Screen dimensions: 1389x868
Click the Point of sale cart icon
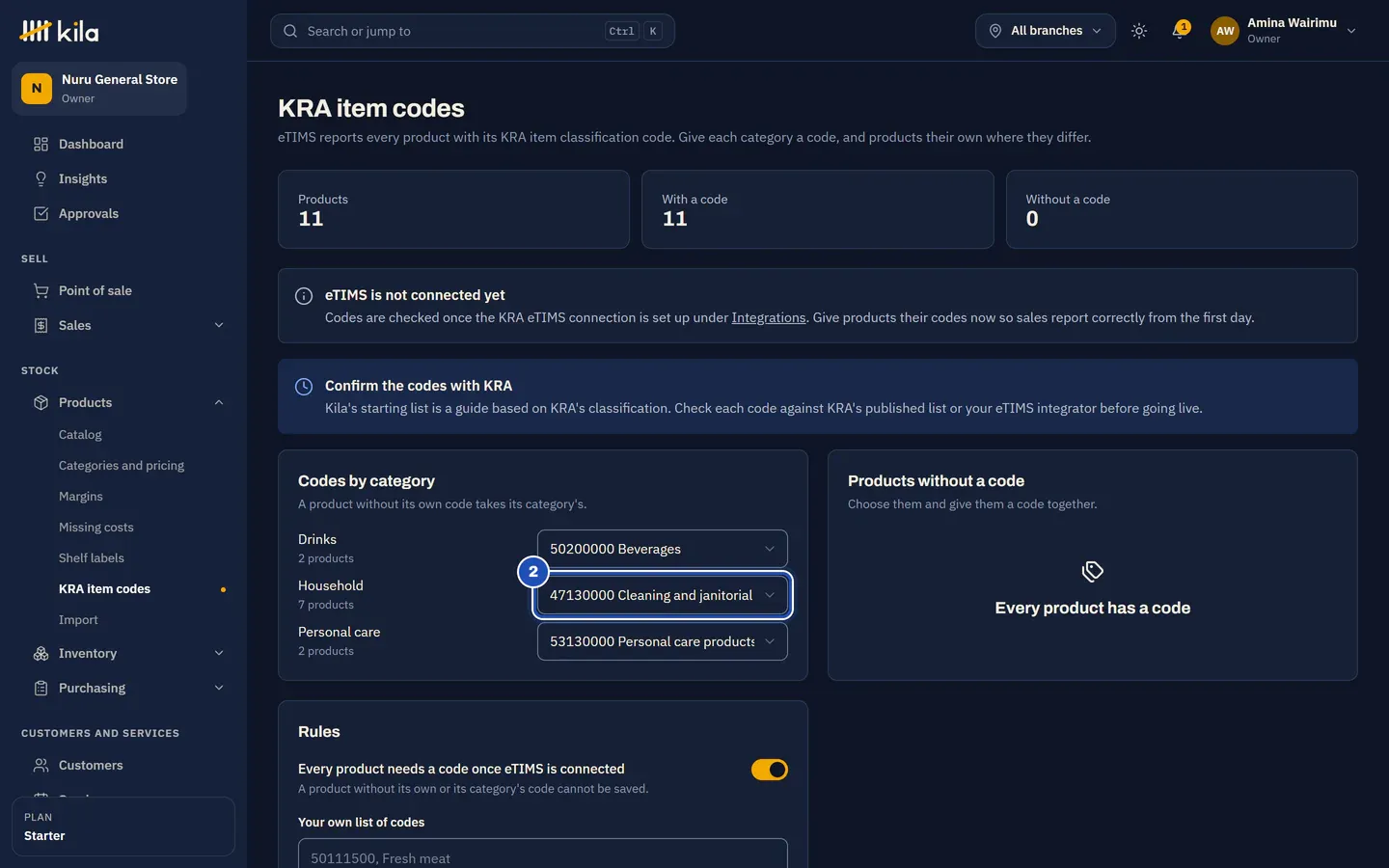click(41, 290)
